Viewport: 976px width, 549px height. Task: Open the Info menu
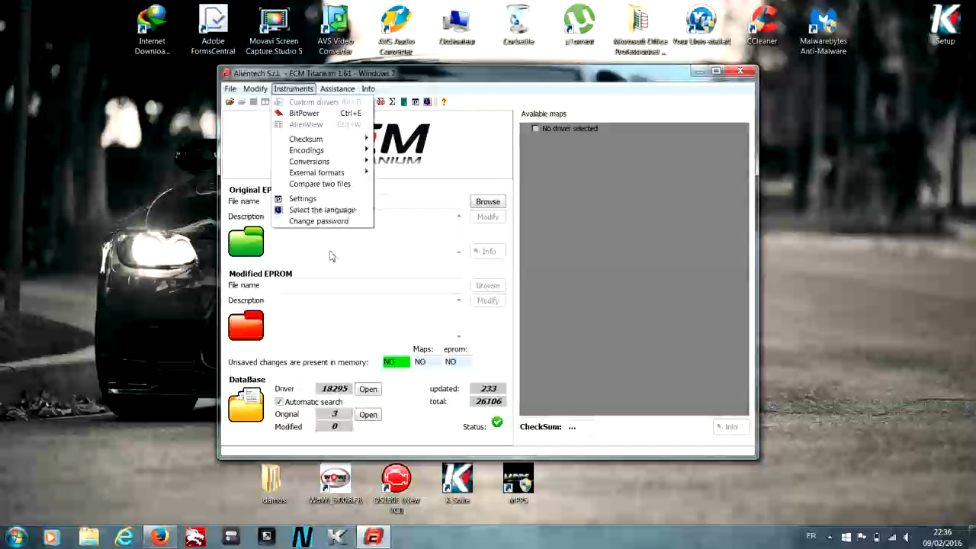point(368,89)
